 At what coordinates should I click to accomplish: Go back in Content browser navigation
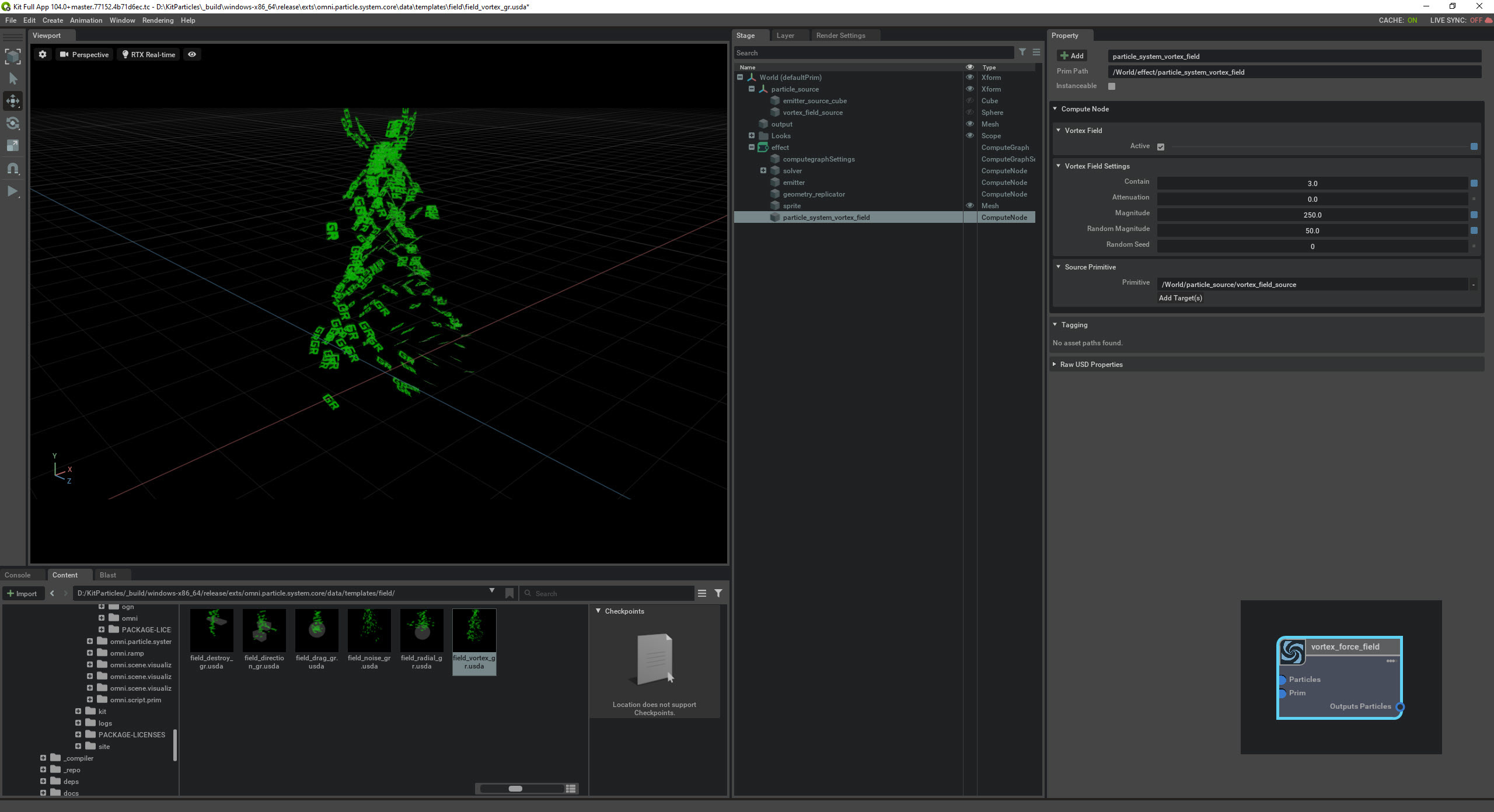[x=52, y=593]
